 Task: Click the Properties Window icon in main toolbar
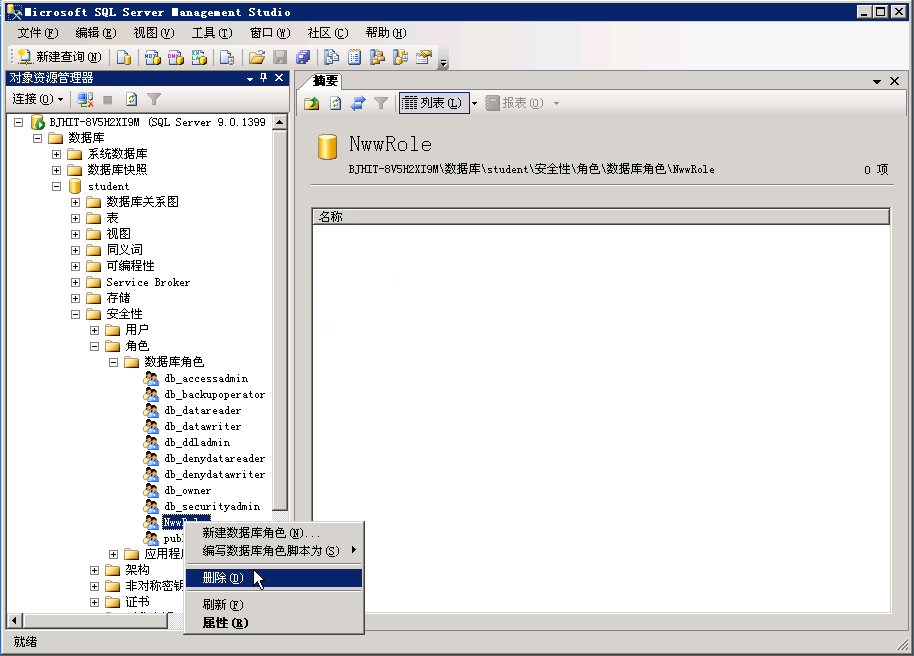pyautogui.click(x=424, y=57)
